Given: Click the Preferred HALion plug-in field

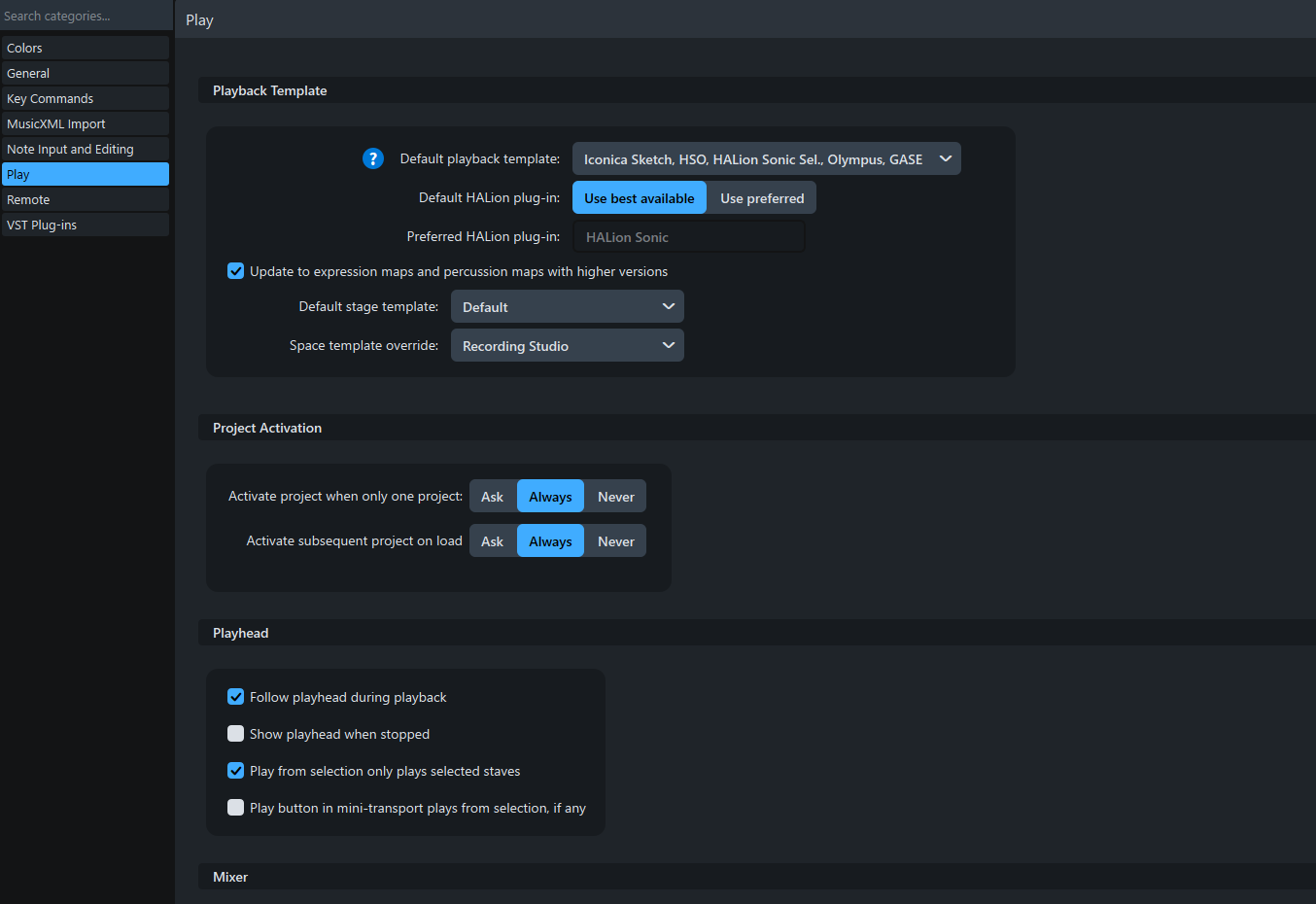Looking at the screenshot, I should pyautogui.click(x=689, y=237).
